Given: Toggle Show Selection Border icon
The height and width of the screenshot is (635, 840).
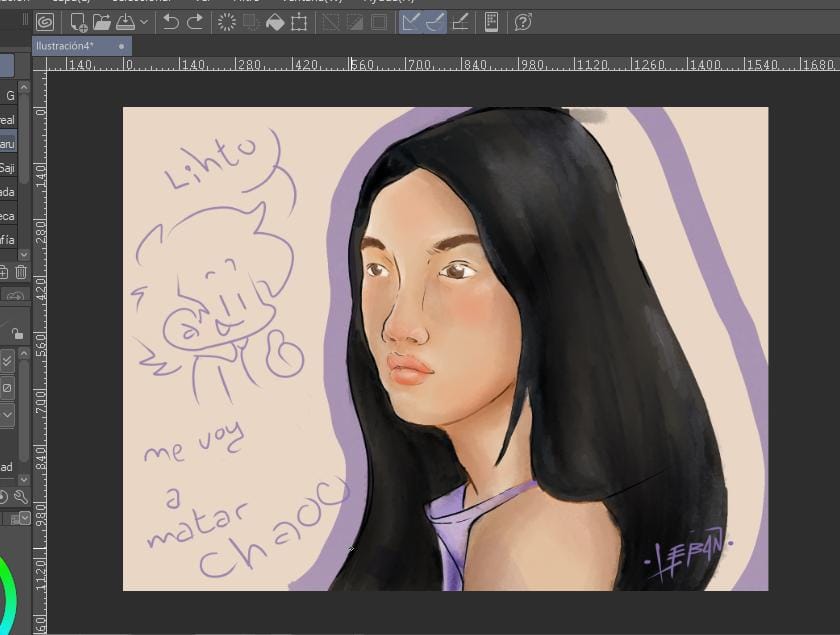Looking at the screenshot, I should tap(379, 23).
